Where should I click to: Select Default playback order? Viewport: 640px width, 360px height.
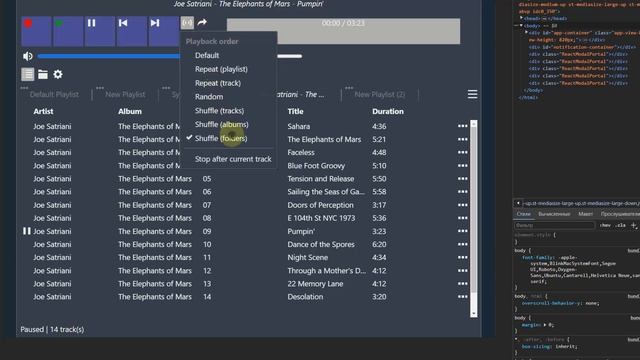pos(207,55)
